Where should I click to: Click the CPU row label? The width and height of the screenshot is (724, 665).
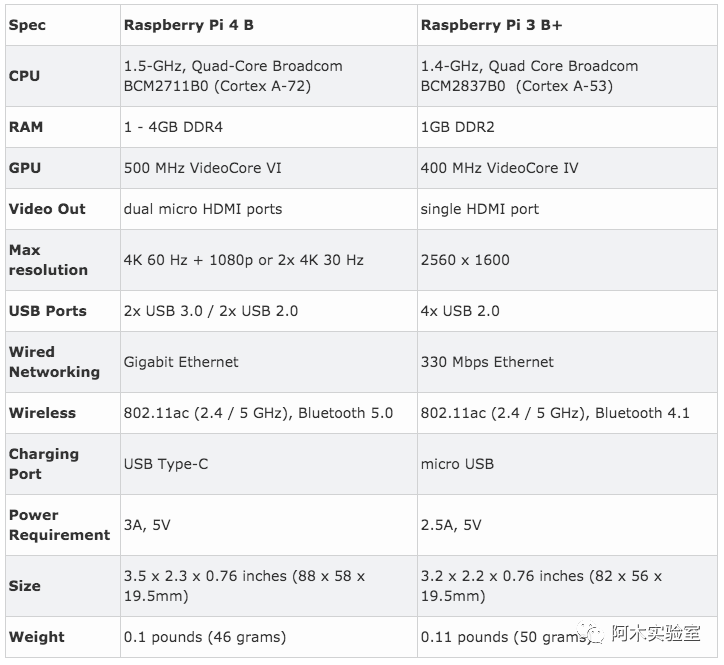pyautogui.click(x=24, y=76)
